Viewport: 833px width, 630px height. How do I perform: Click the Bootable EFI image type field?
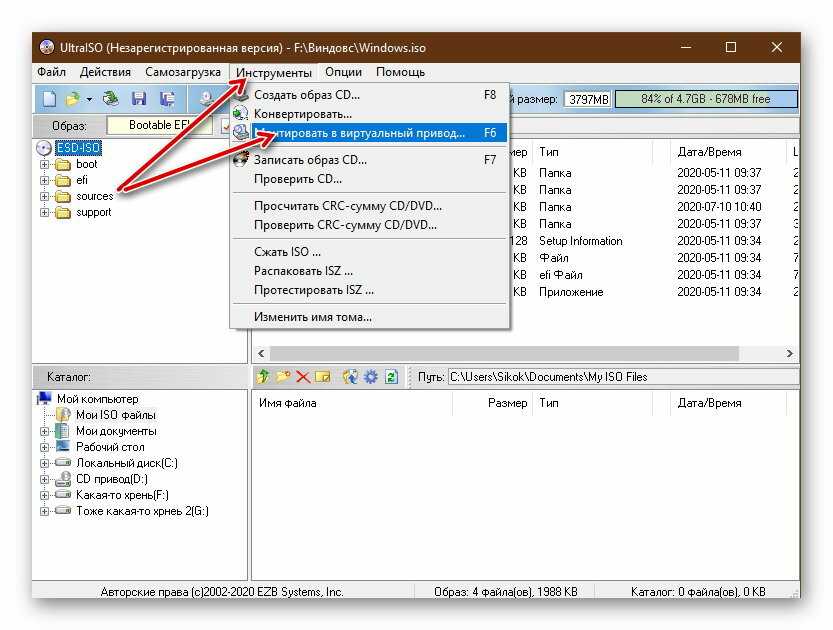[159, 125]
